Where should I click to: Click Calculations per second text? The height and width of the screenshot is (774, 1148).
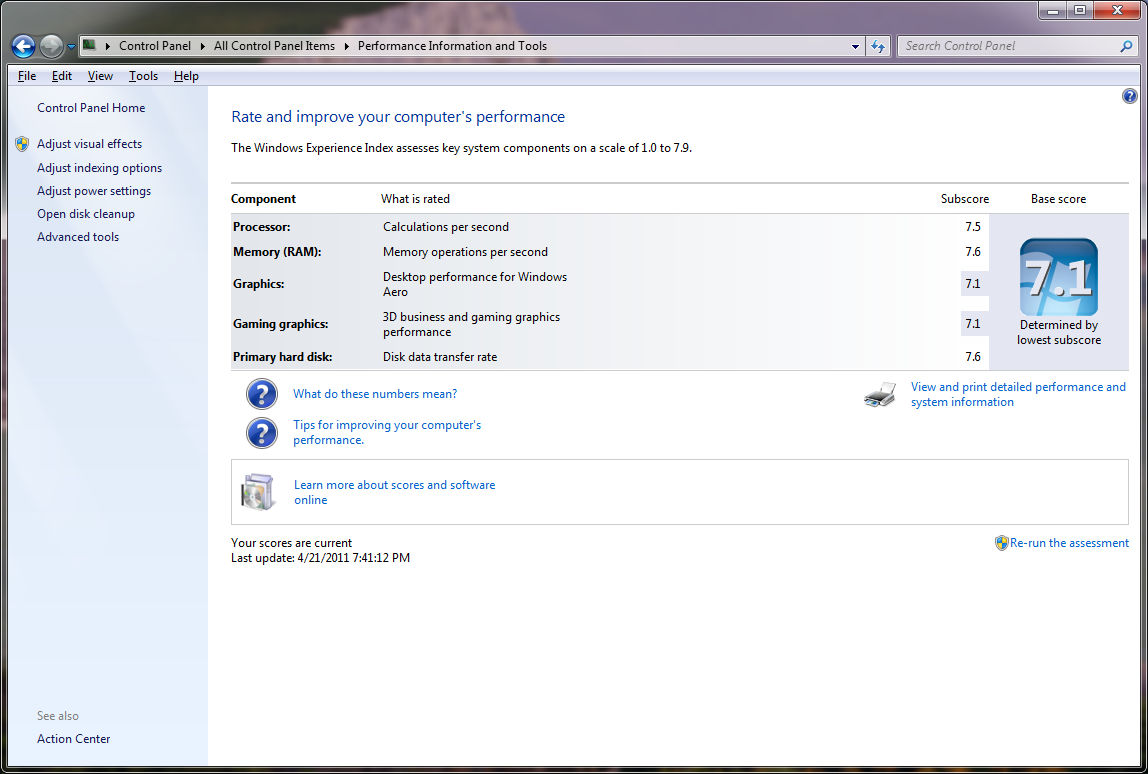click(x=446, y=227)
